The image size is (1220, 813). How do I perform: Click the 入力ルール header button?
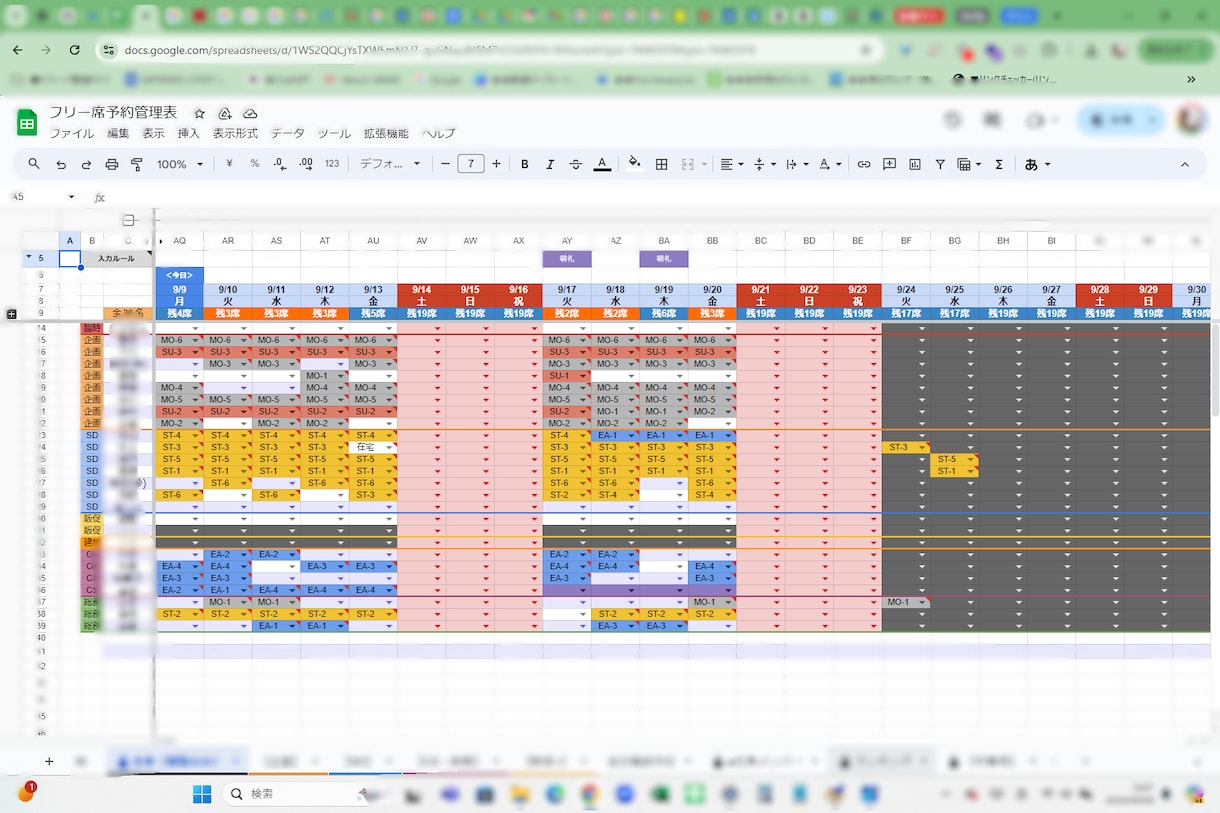click(x=116, y=258)
